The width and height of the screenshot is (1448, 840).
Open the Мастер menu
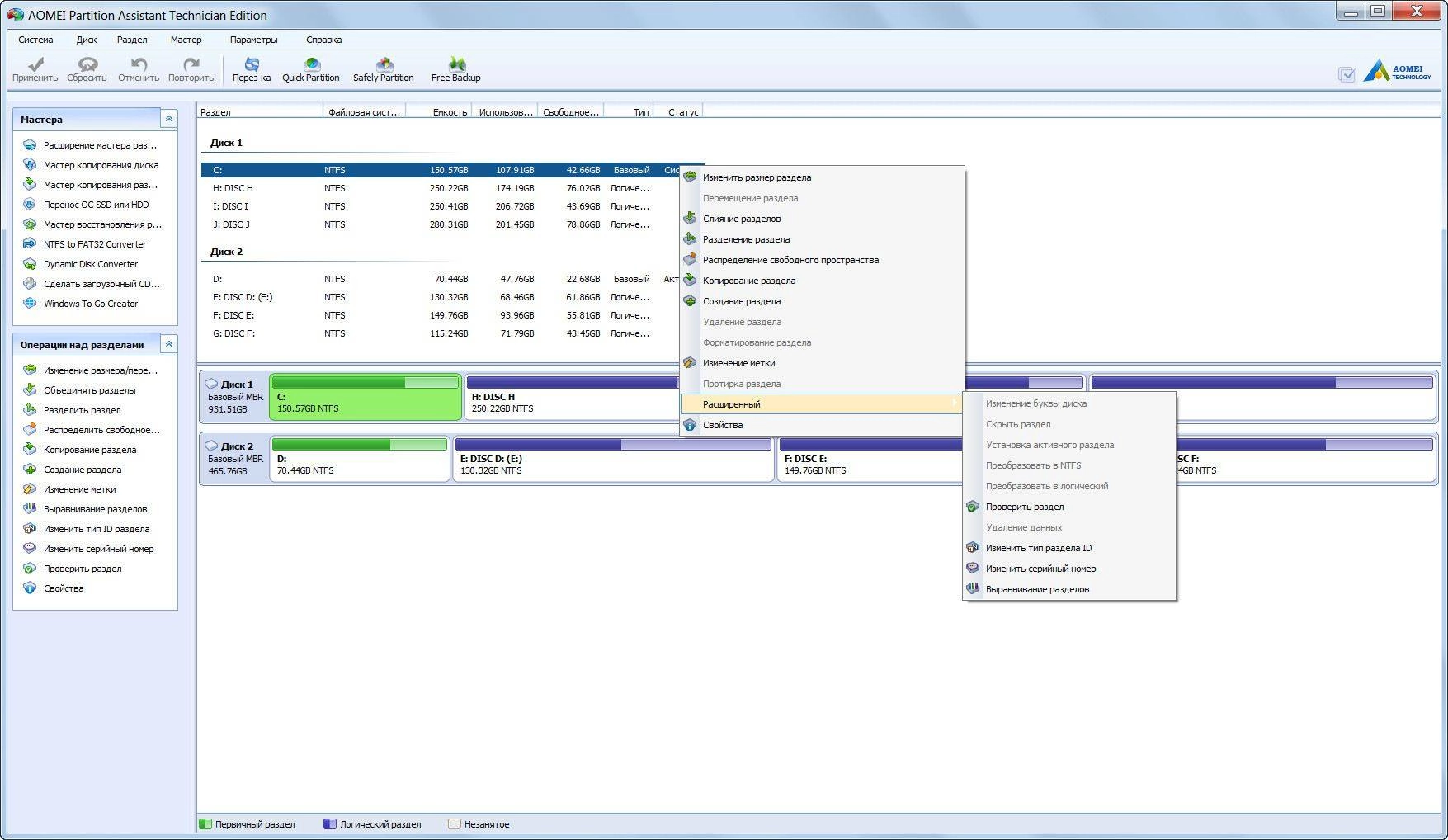186,40
